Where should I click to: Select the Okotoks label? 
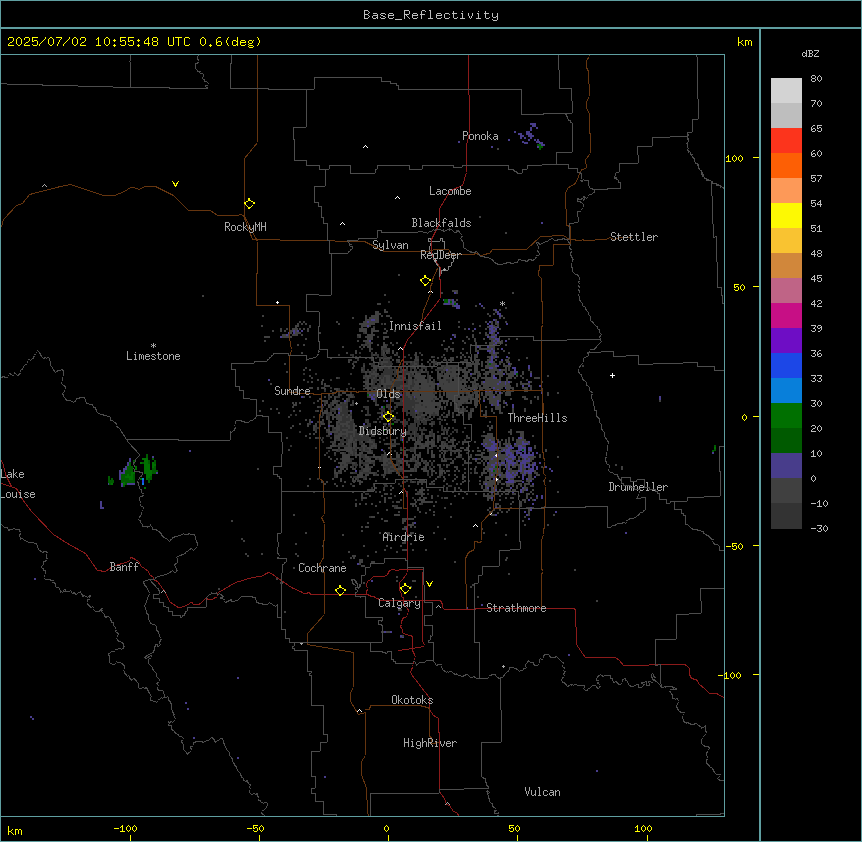coord(412,700)
